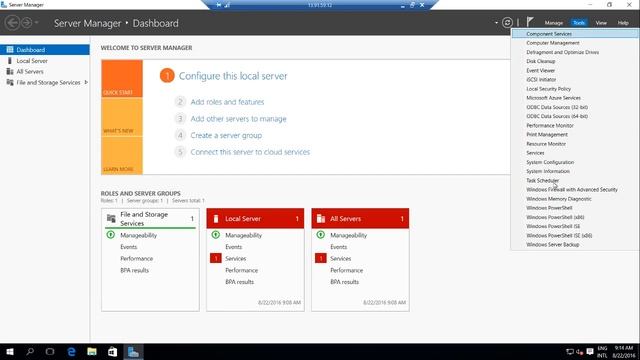Open Task View on the taskbar
The width and height of the screenshot is (640, 360).
[x=50, y=352]
